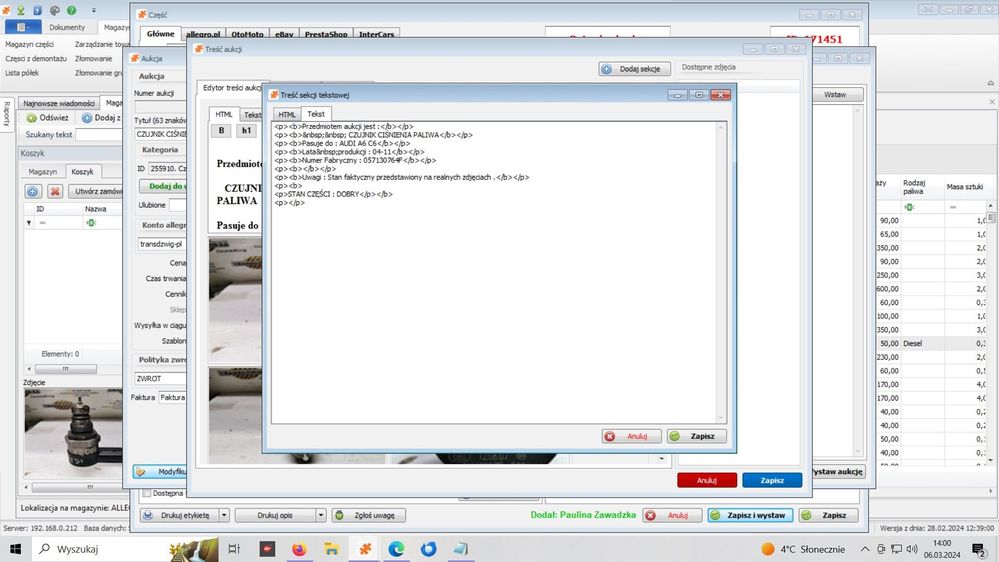This screenshot has width=999, height=562.
Task: Open Microsoft Edge from the taskbar
Action: [396, 549]
